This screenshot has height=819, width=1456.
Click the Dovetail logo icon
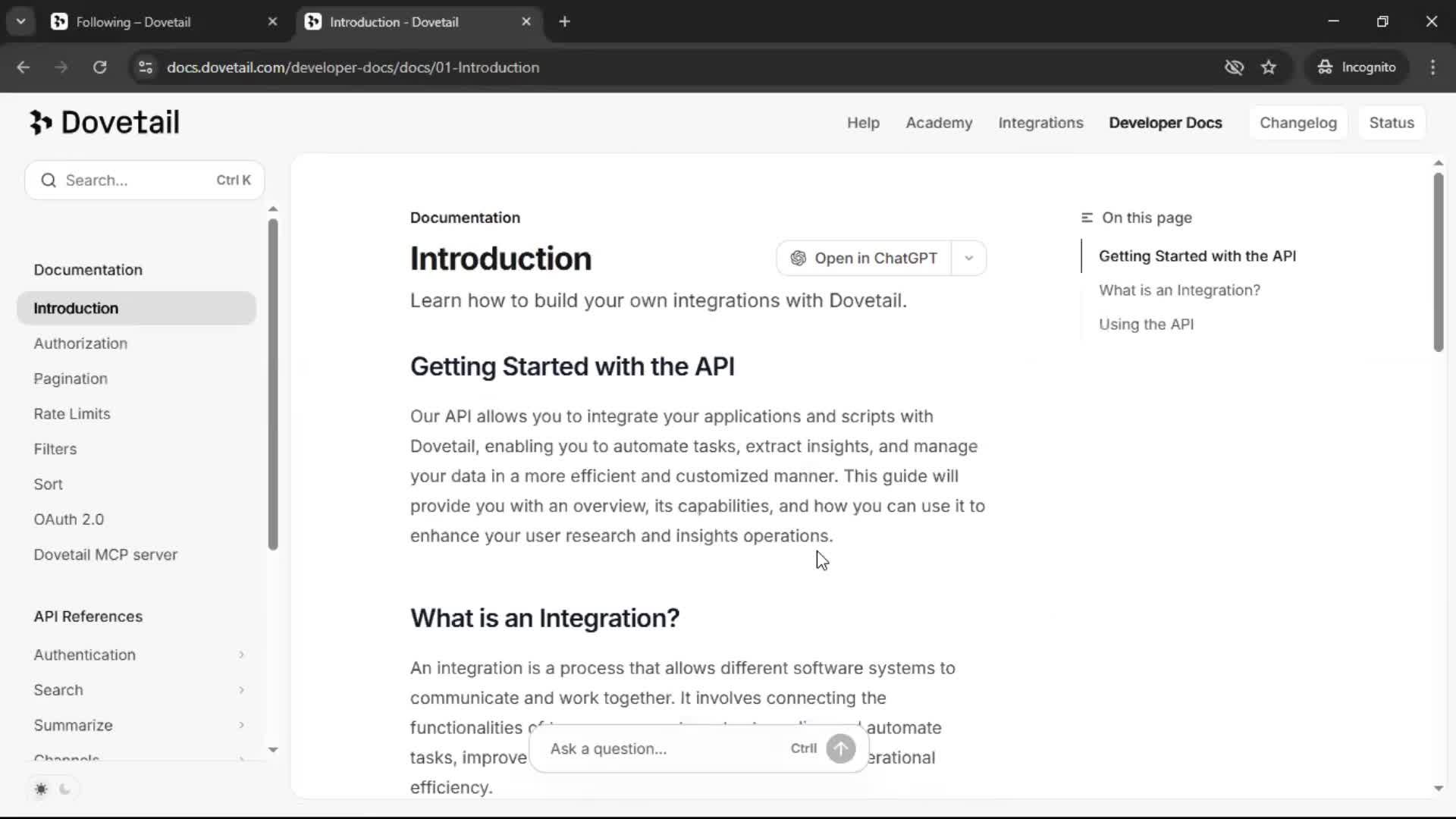coord(41,122)
